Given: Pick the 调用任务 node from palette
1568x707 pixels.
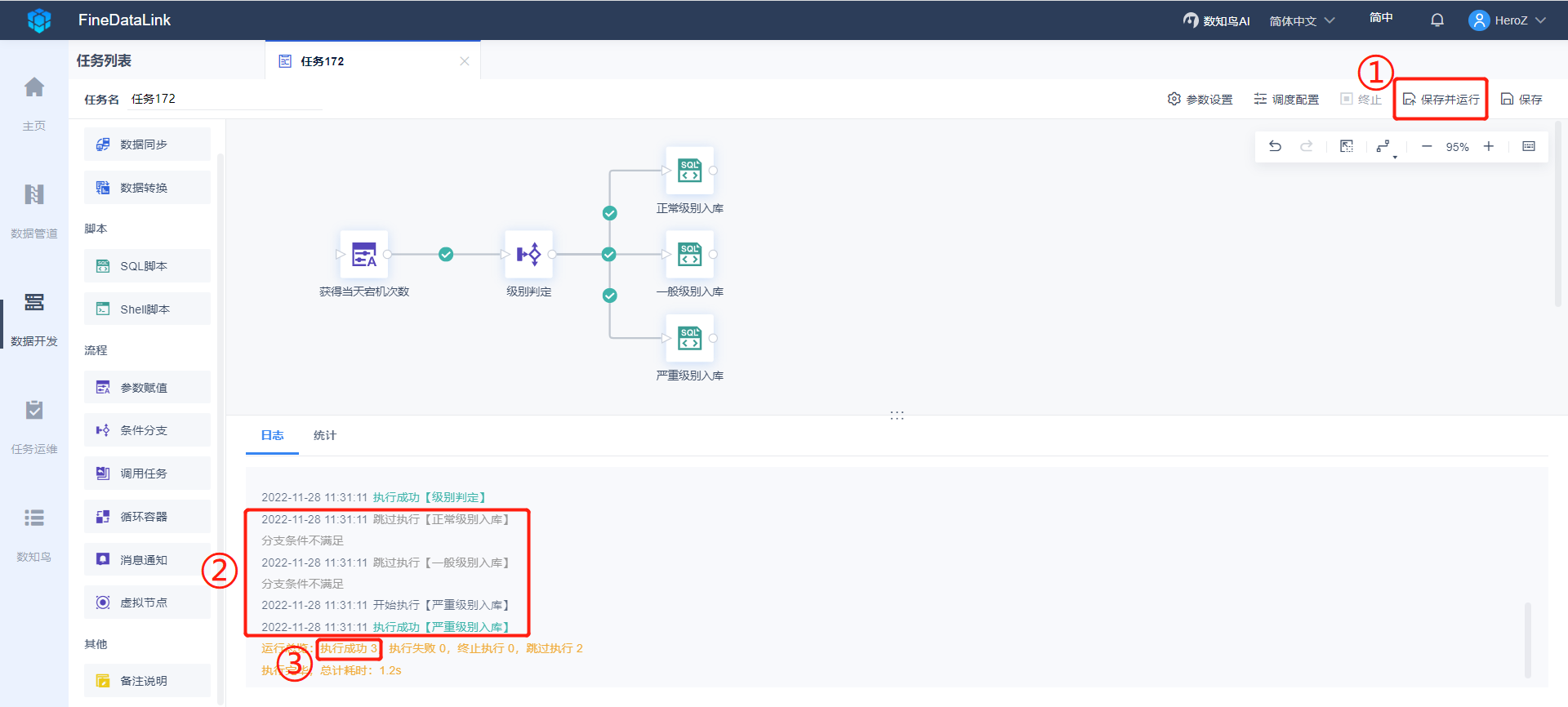Looking at the screenshot, I should [147, 474].
